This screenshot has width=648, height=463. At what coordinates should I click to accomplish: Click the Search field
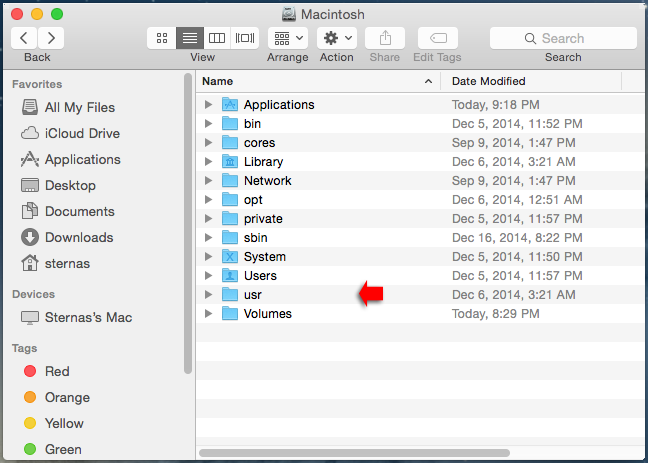pyautogui.click(x=563, y=38)
